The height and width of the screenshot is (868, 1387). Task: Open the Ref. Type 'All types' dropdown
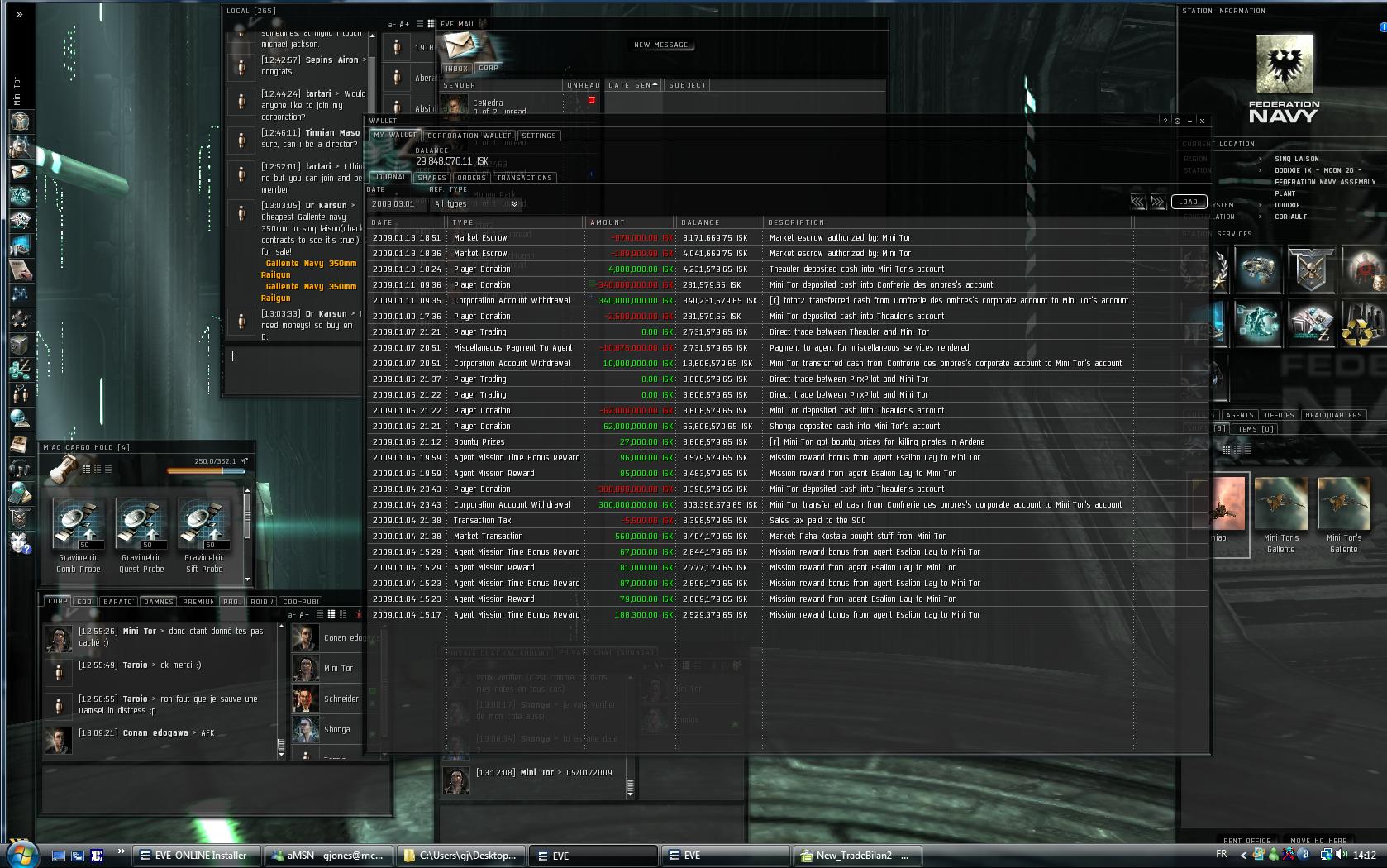coord(476,203)
